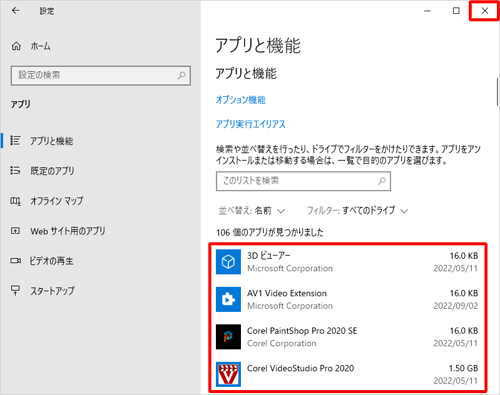Click the list icon beside アプリと機能
Viewport: 500px width, 395px height.
tap(15, 140)
